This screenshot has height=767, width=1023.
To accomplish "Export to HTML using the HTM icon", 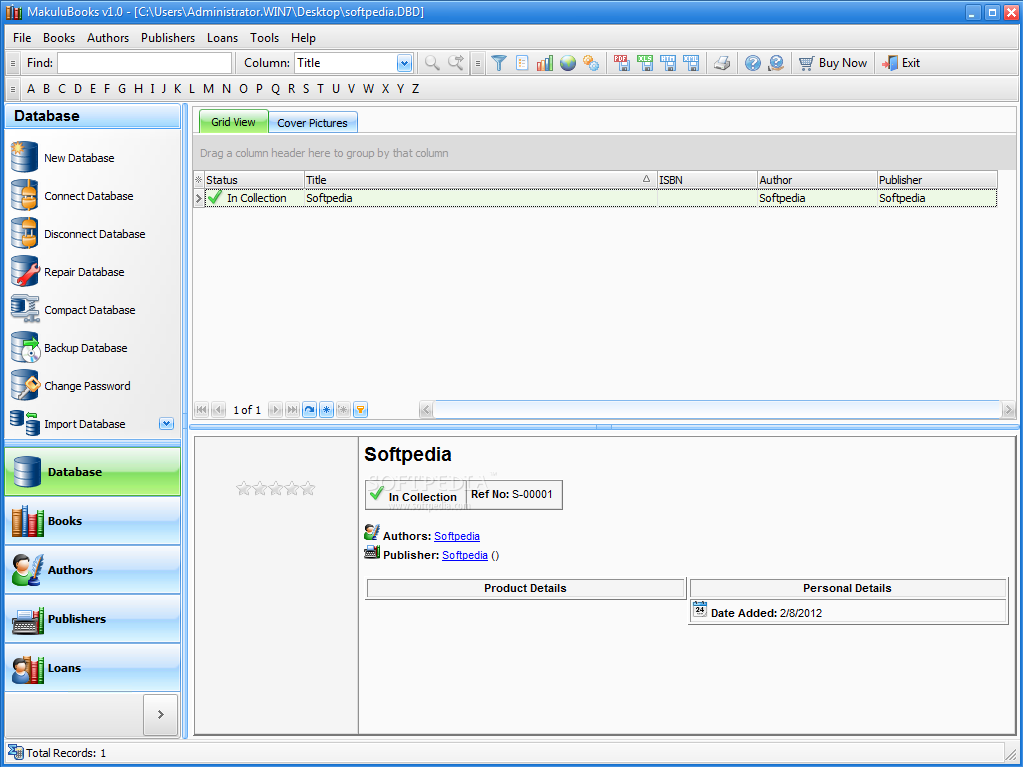I will click(x=668, y=63).
